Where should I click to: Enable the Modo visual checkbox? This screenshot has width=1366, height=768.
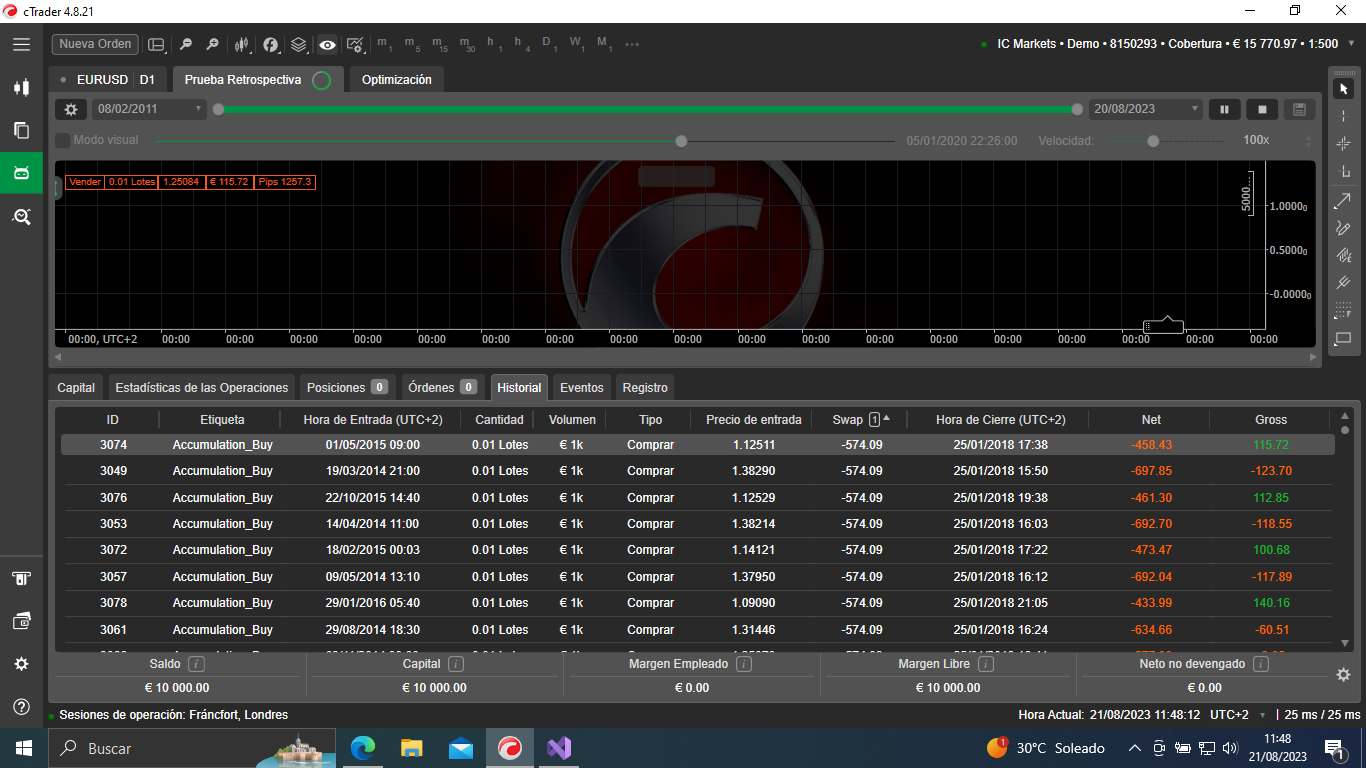pyautogui.click(x=62, y=141)
